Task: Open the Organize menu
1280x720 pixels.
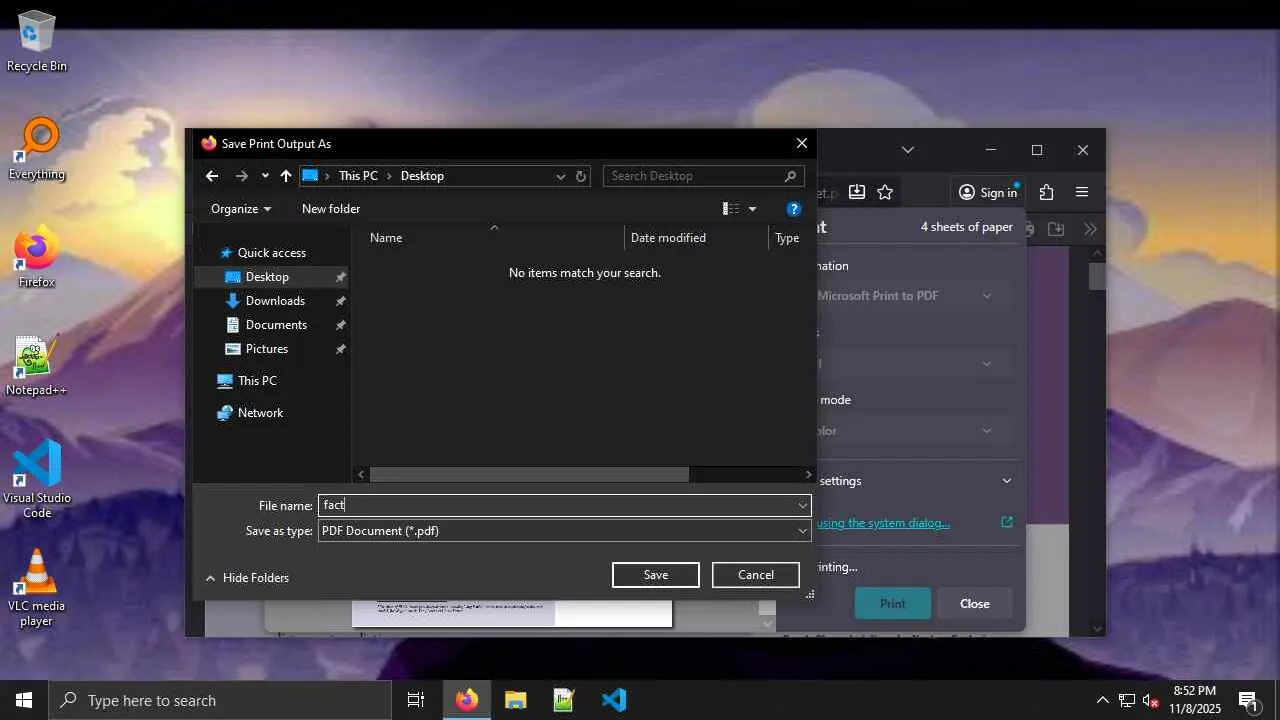Action: point(241,209)
